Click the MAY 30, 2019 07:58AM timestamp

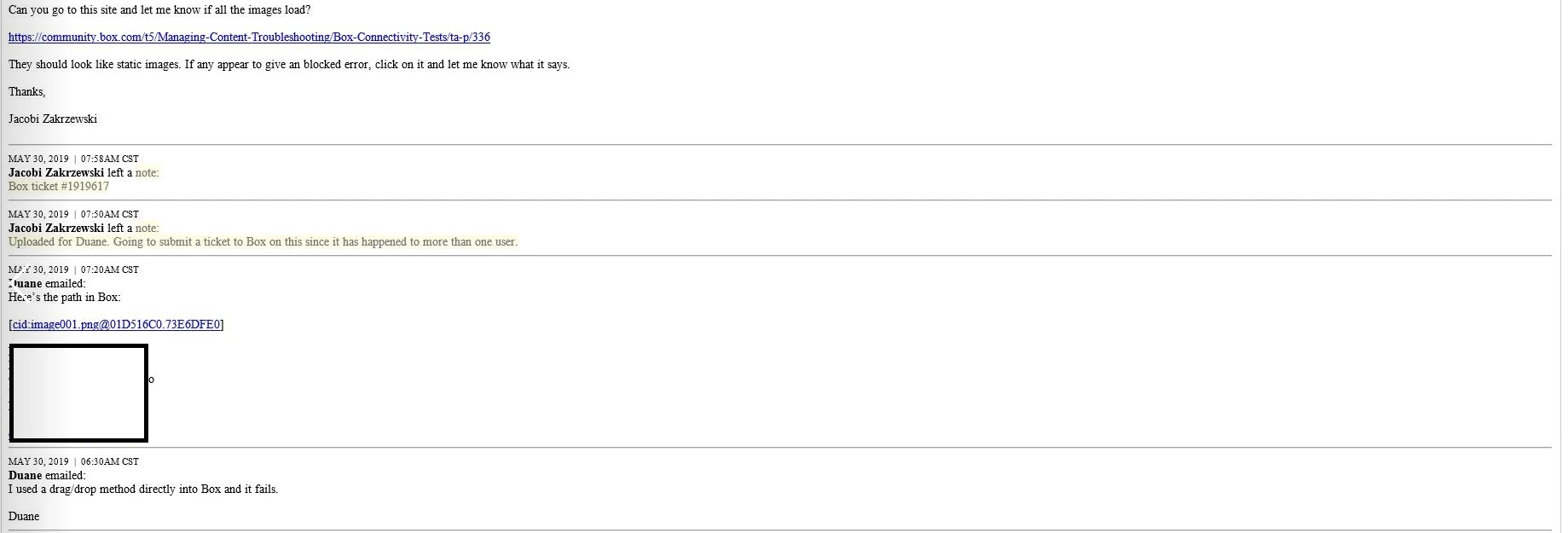point(73,159)
